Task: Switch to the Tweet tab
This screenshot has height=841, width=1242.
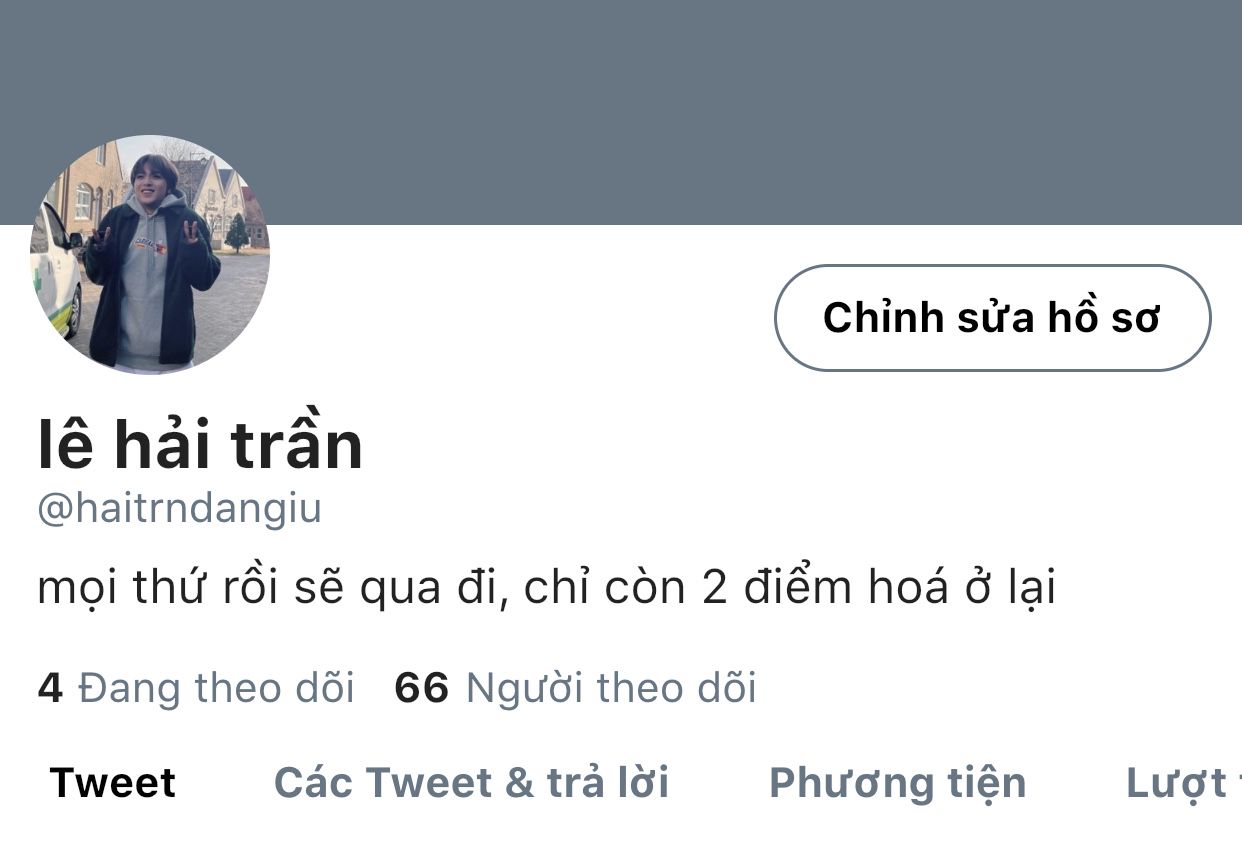Action: [113, 783]
